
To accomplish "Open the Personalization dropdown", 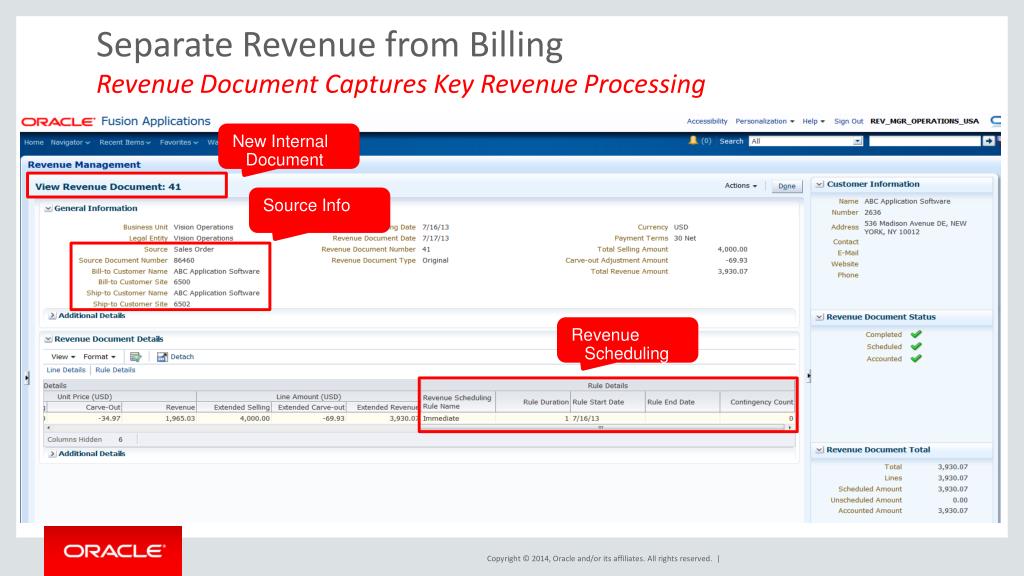I will coord(765,121).
